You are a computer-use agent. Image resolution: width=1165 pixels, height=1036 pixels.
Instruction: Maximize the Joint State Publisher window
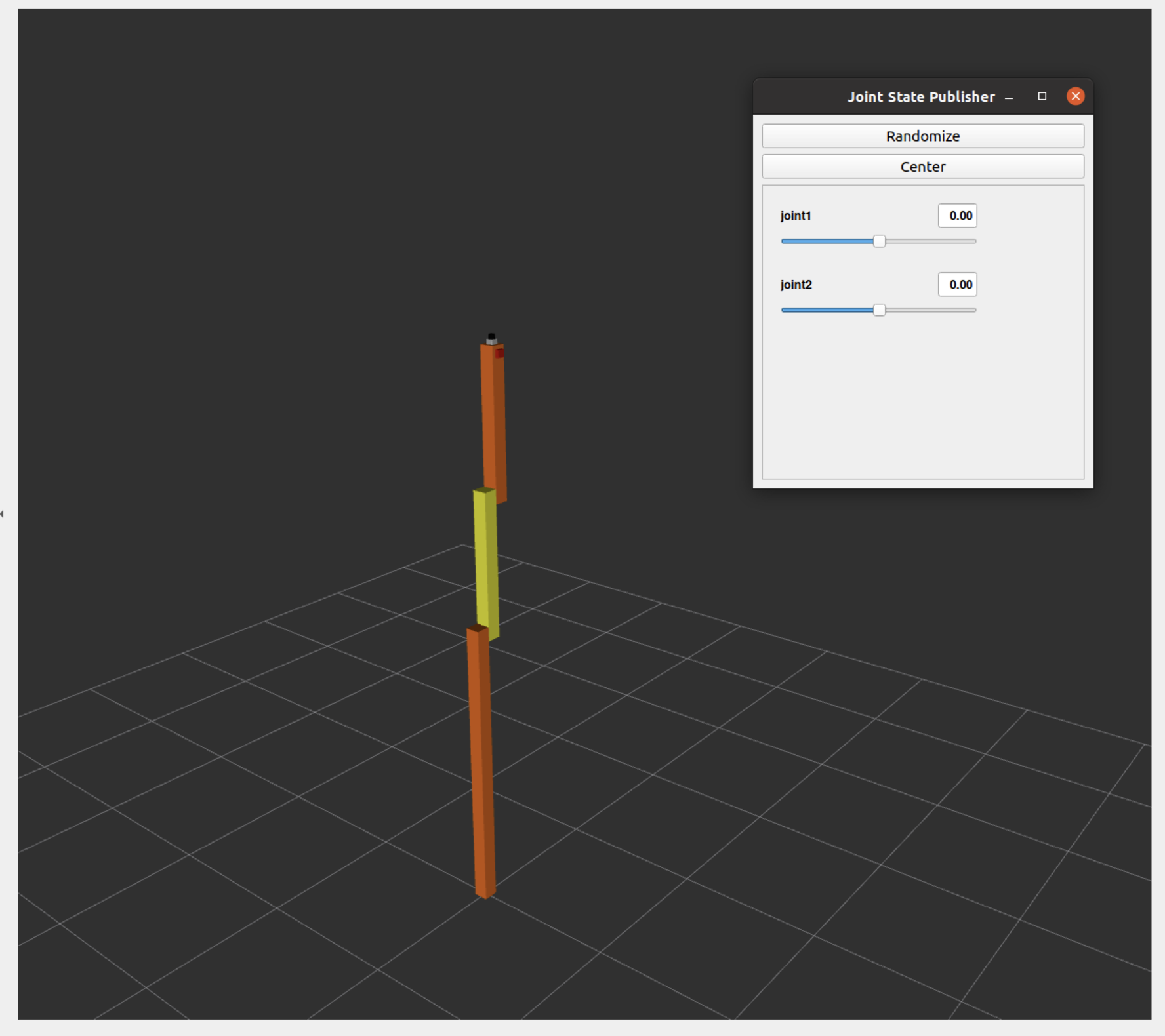click(x=1042, y=96)
